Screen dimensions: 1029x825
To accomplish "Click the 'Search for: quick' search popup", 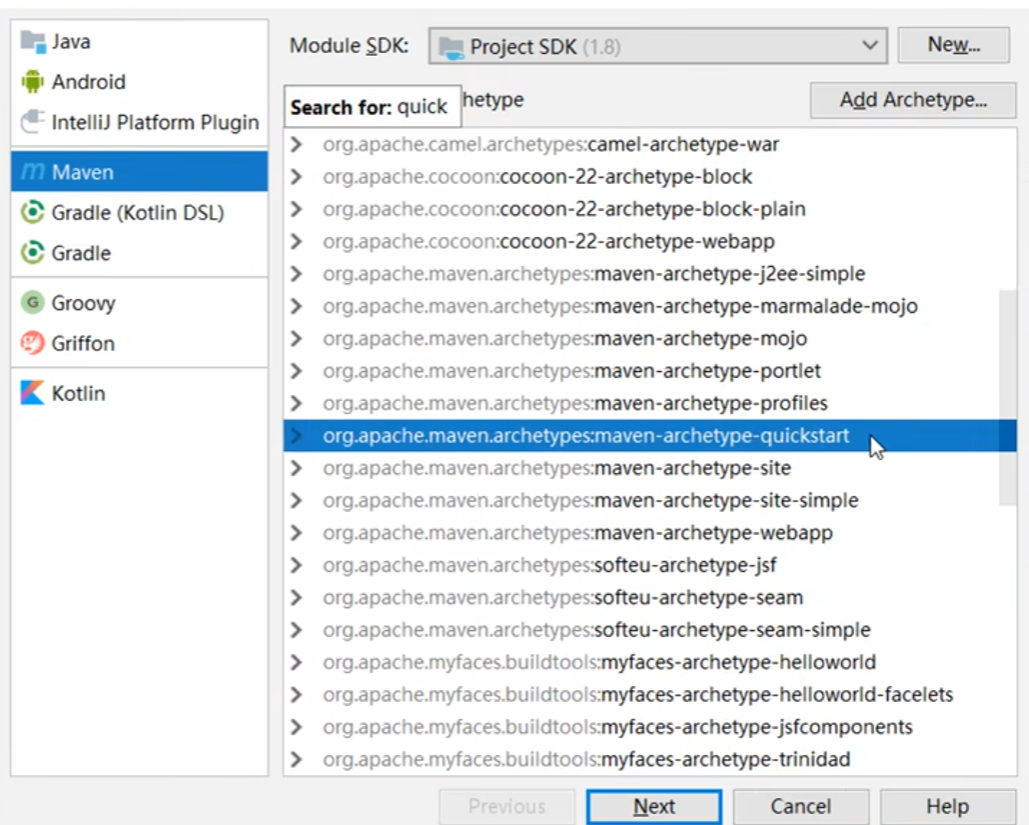I will (372, 106).
